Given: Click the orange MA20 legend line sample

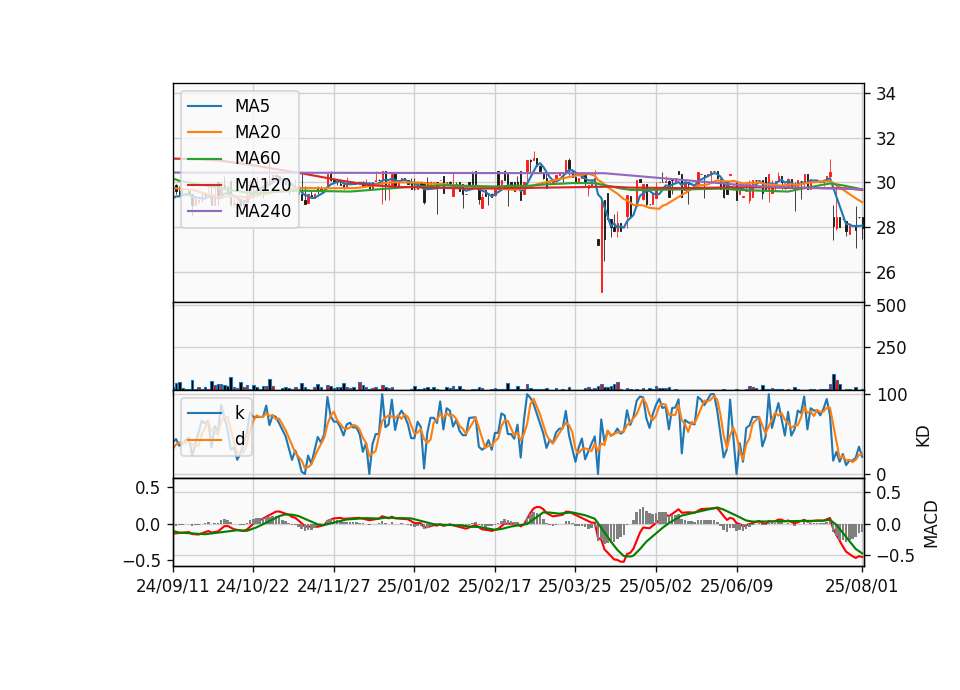Looking at the screenshot, I should tap(204, 132).
